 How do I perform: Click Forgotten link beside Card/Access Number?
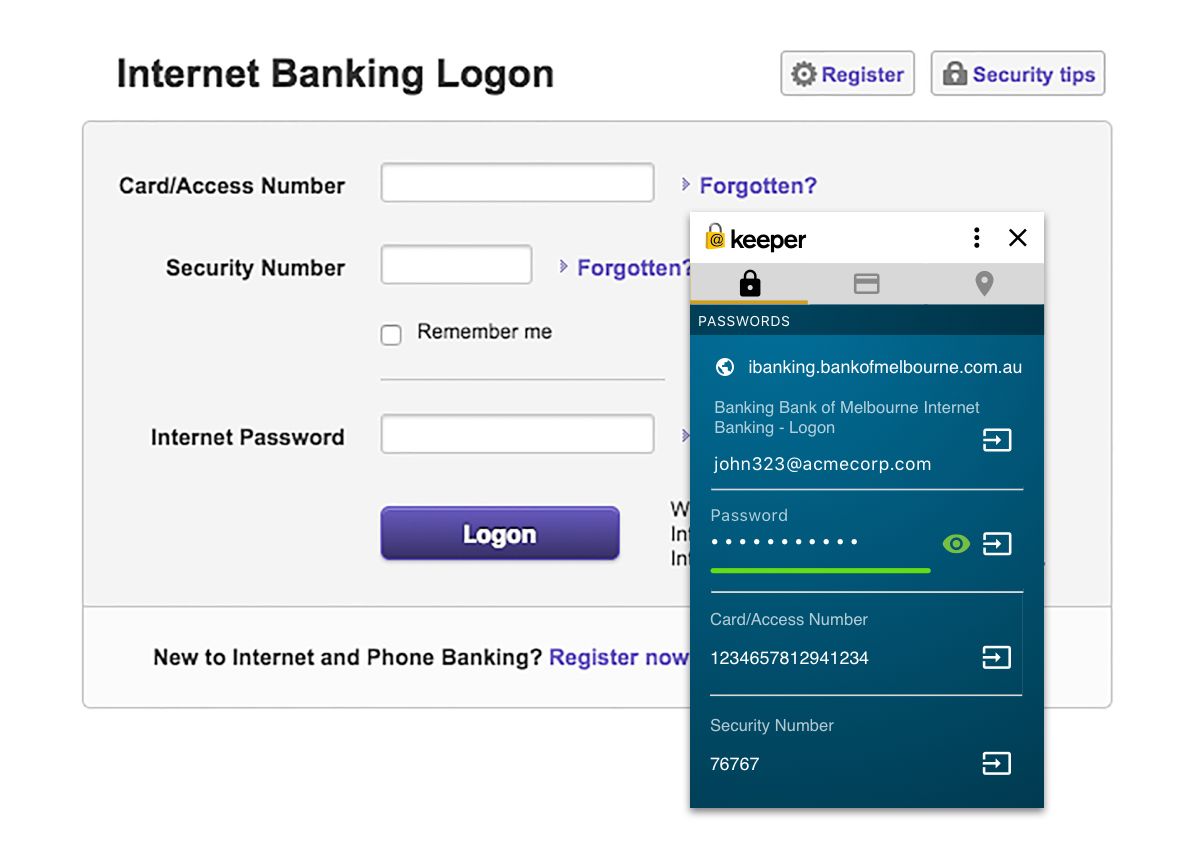click(757, 186)
